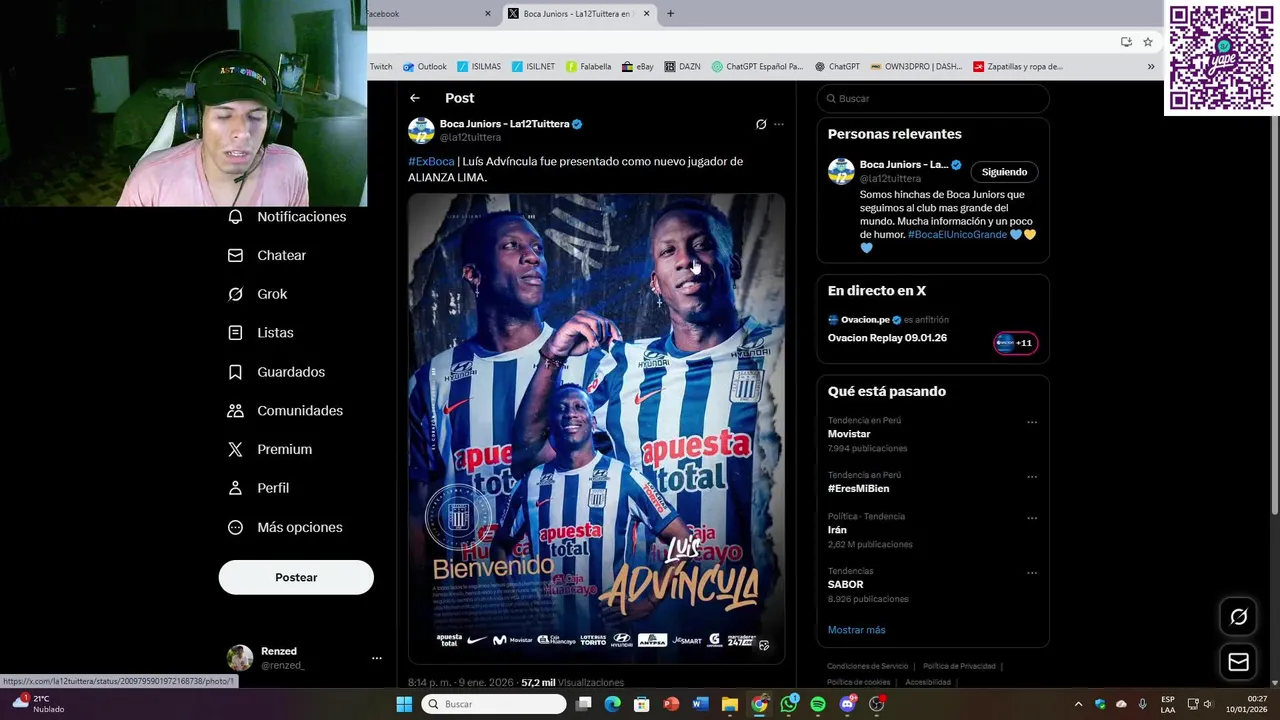This screenshot has width=1280, height=720.
Task: Open Spotify from the taskbar
Action: 818,704
